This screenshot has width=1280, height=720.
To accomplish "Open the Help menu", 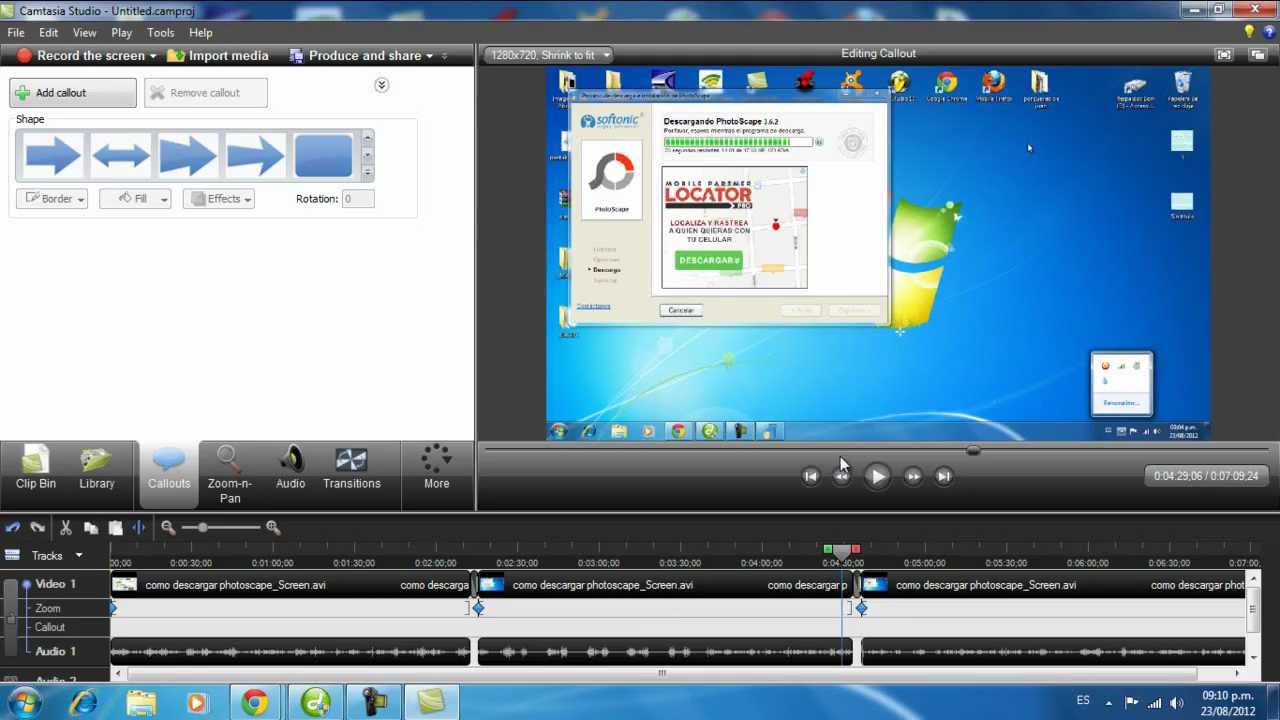I will [x=201, y=33].
